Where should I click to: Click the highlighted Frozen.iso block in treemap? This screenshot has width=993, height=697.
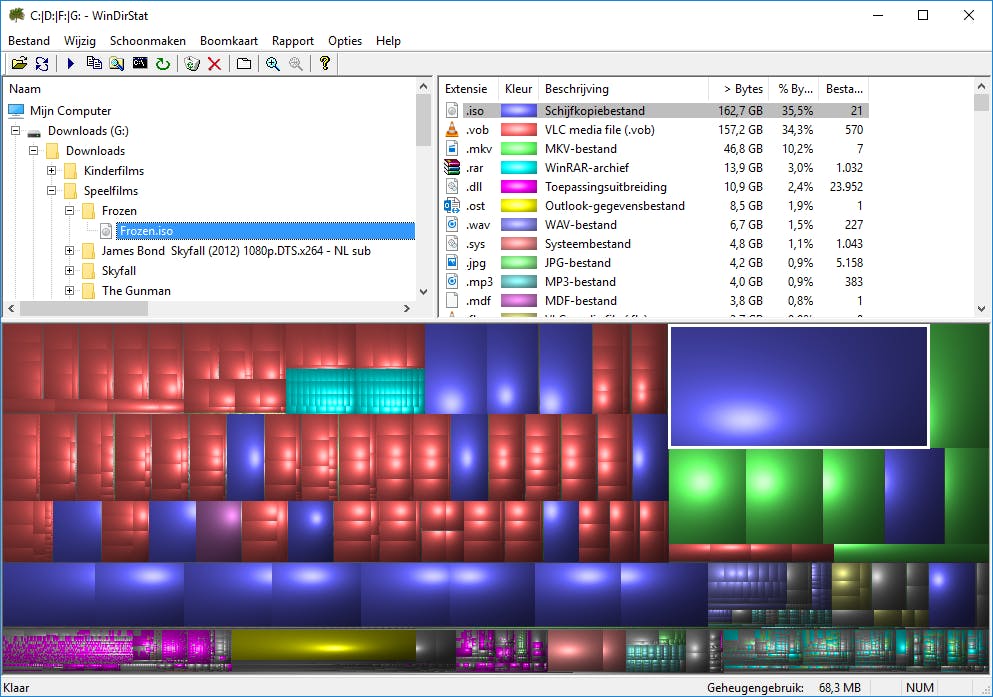coord(799,386)
